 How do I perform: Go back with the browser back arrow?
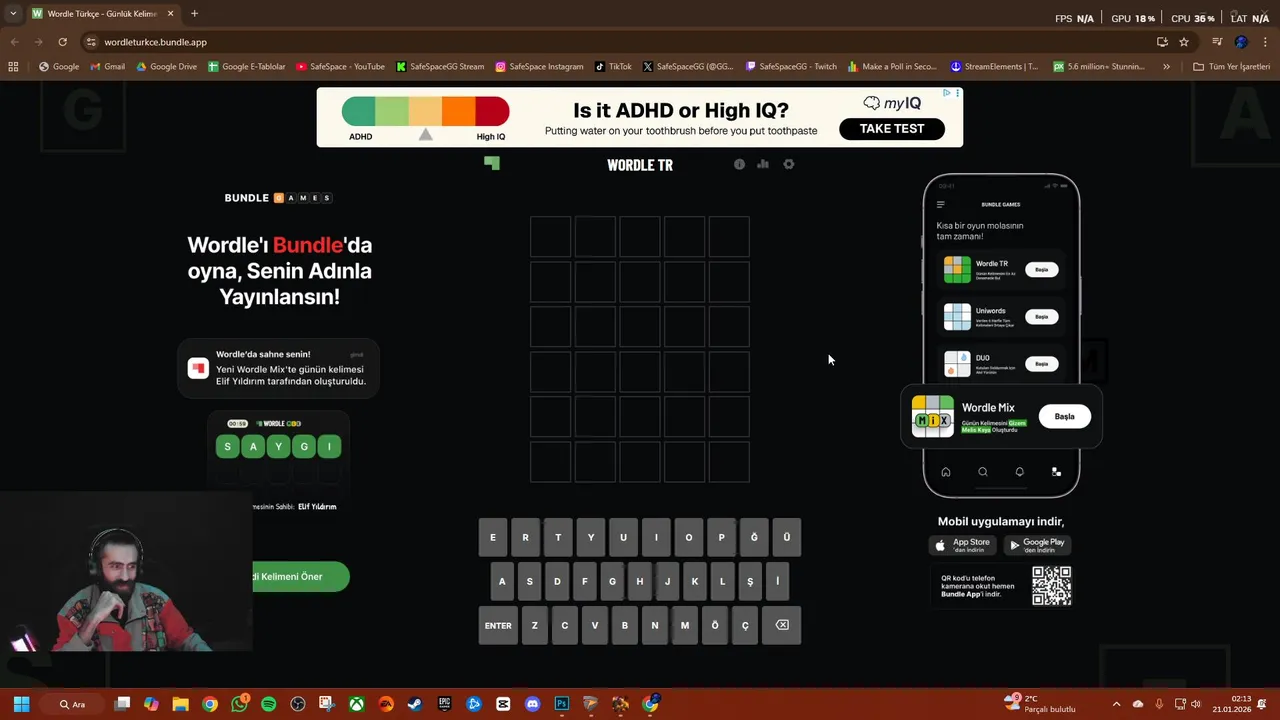point(14,42)
